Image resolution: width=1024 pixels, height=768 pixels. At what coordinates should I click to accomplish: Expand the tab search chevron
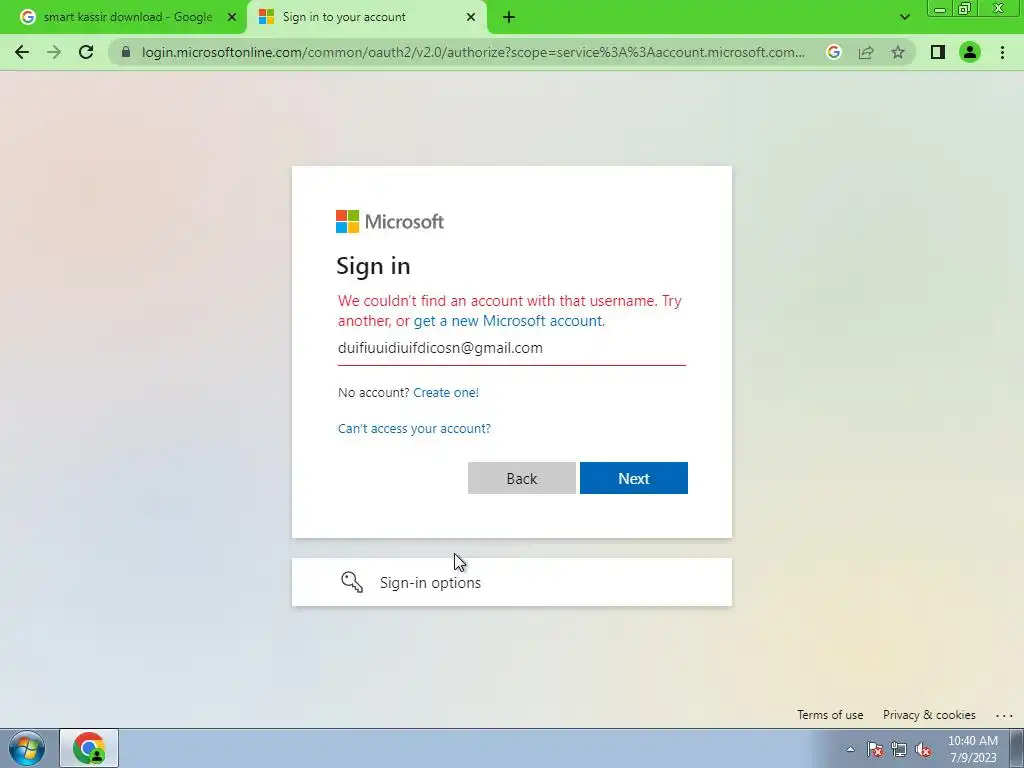[904, 17]
